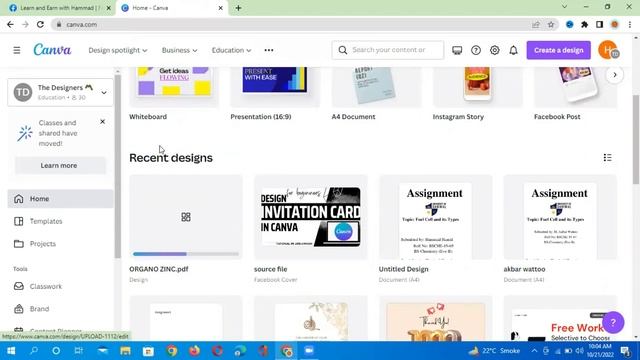Open File Explorer from taskbar
Image resolution: width=640 pixels, height=360 pixels.
click(x=125, y=351)
